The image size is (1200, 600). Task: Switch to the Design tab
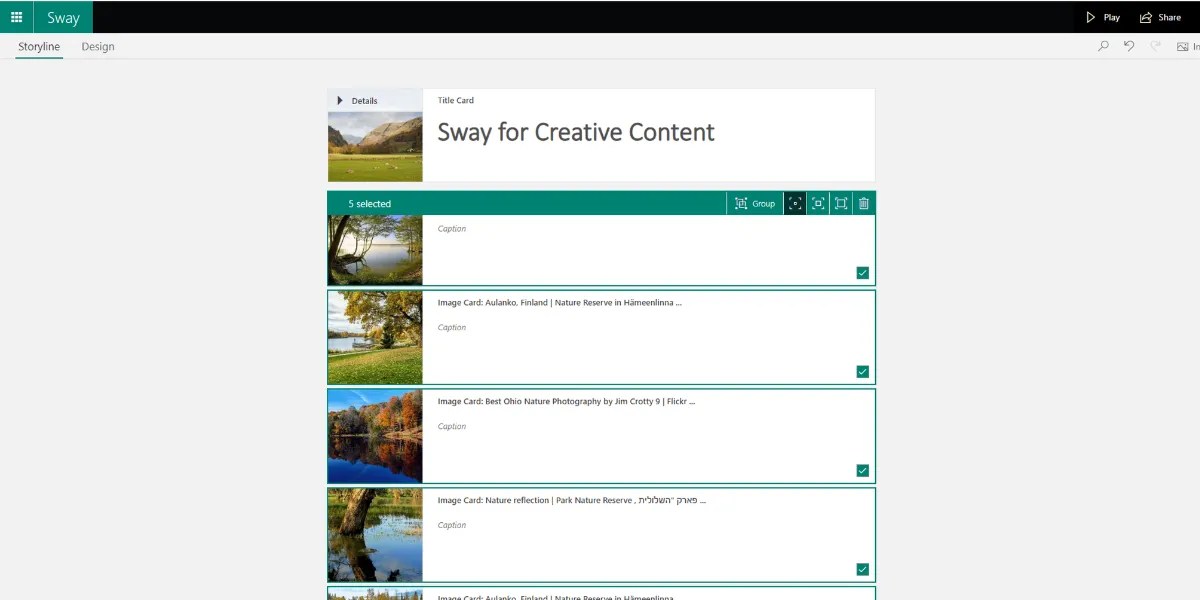[97, 46]
